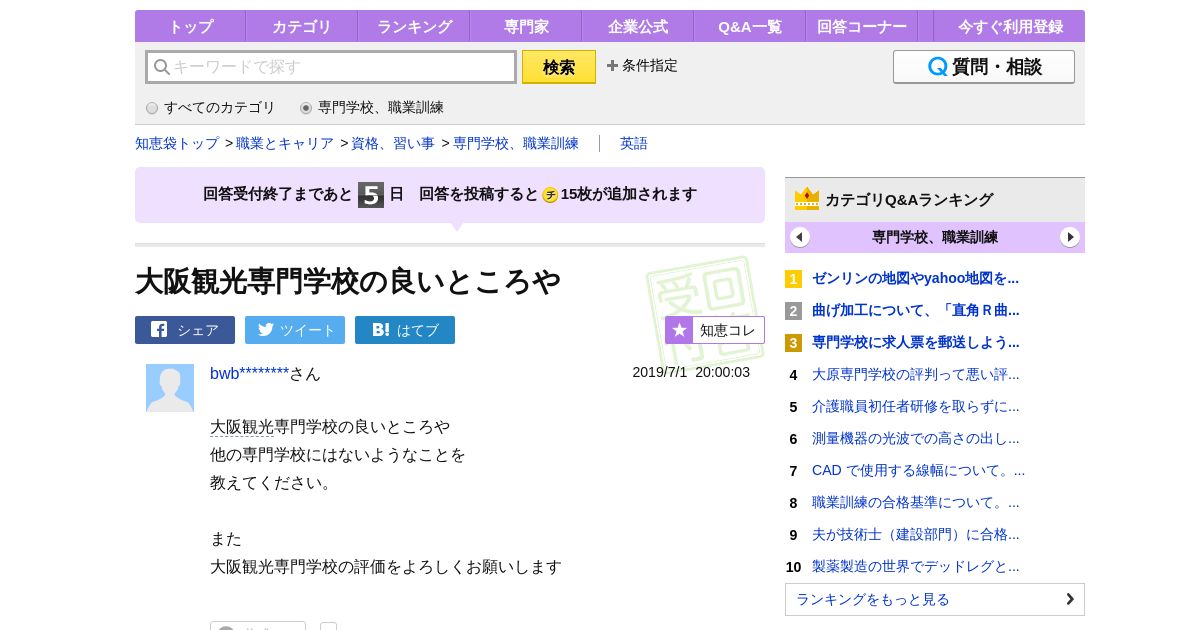Share via the Facebook シェア button
The image size is (1200, 630).
click(x=185, y=330)
